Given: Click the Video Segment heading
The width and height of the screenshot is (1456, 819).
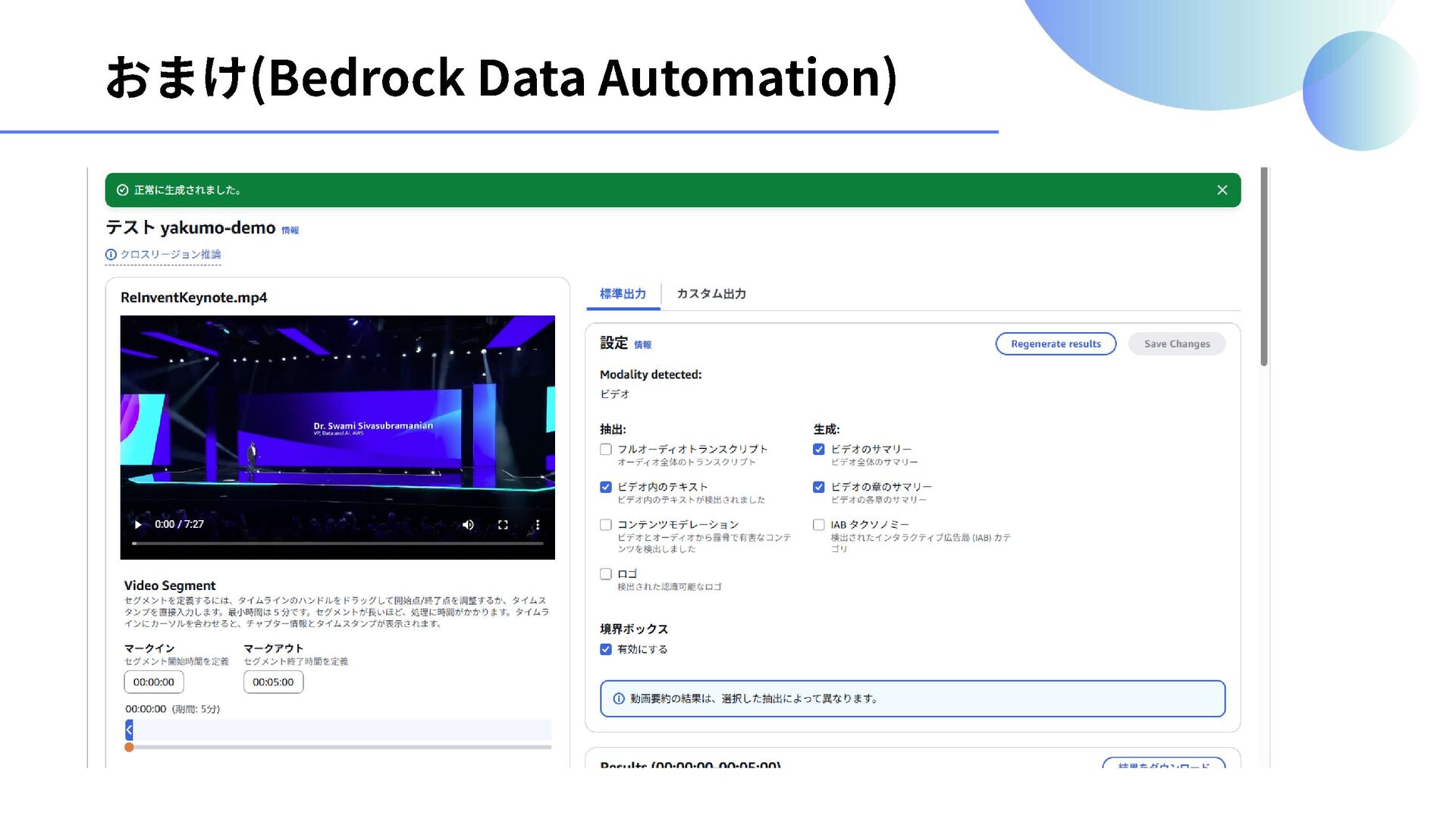Looking at the screenshot, I should (x=170, y=586).
